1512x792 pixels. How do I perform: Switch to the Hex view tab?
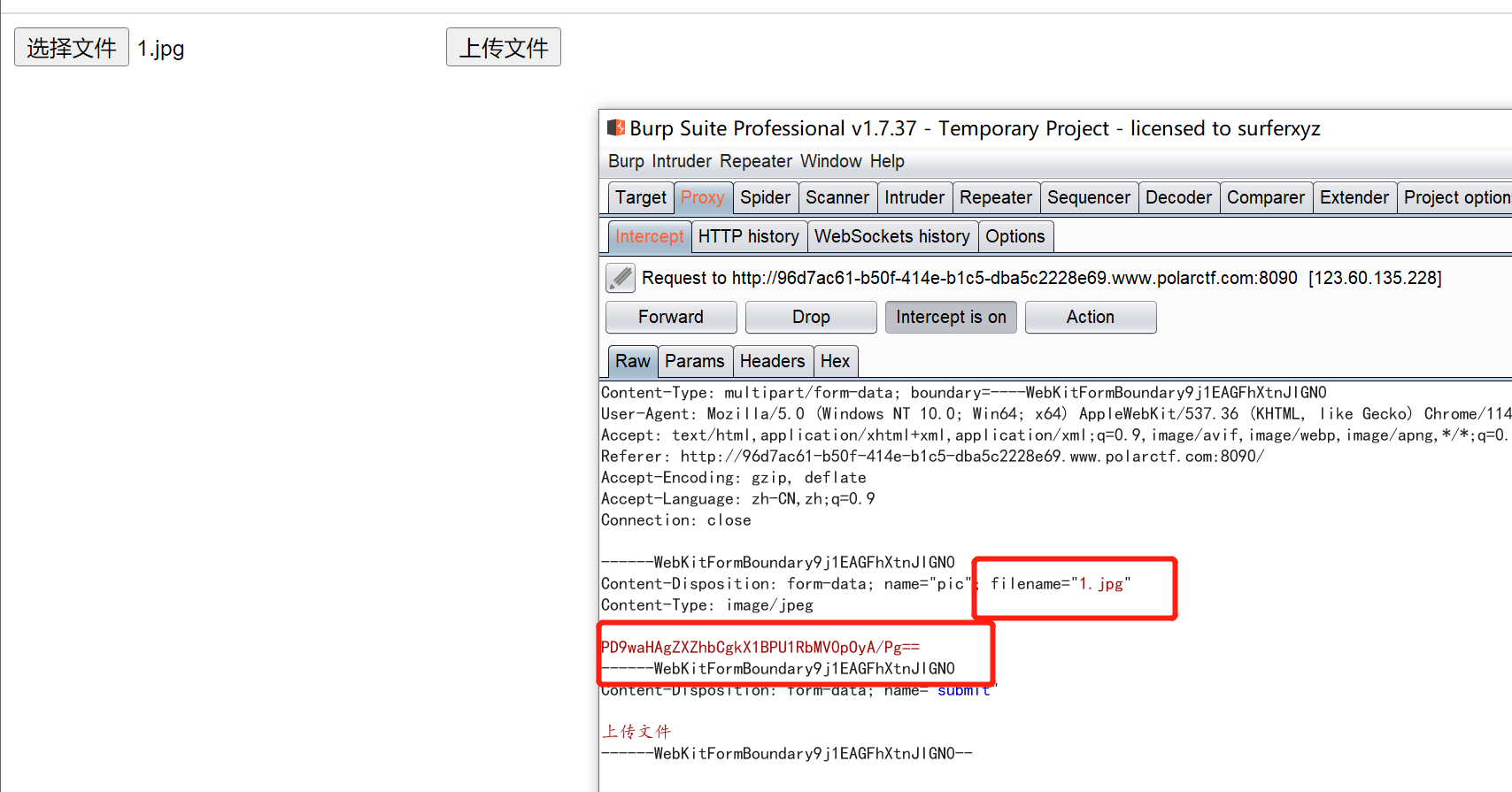pyautogui.click(x=835, y=361)
